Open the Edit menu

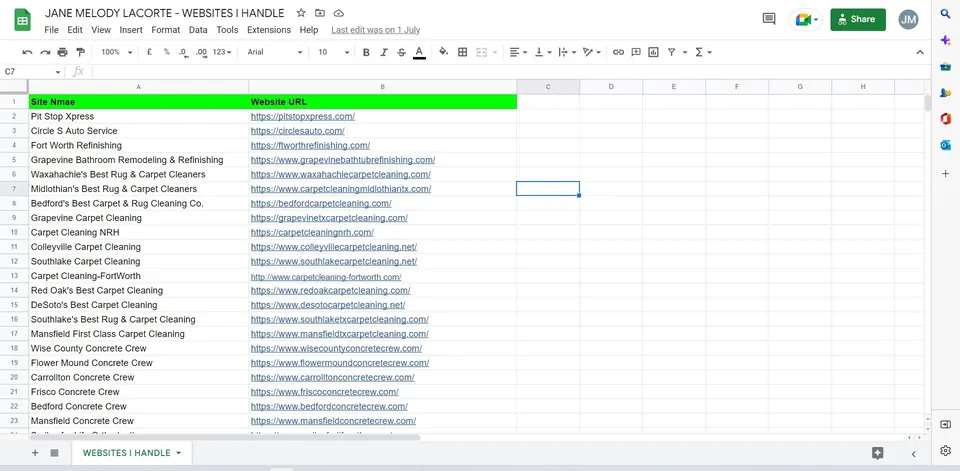click(75, 29)
